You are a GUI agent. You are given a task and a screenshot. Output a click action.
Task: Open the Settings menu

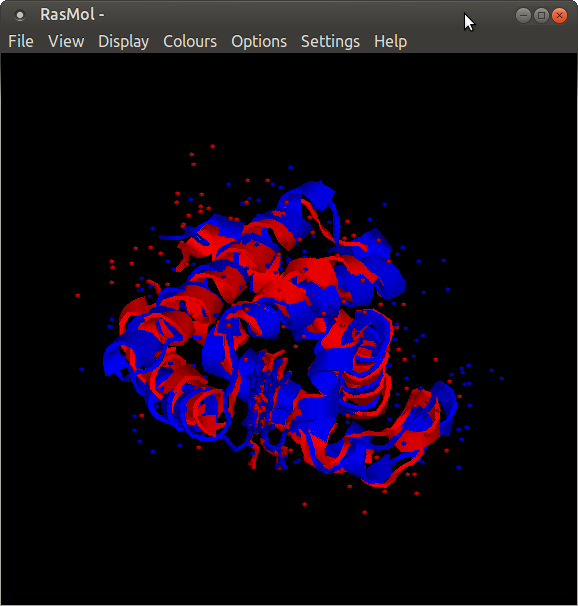pyautogui.click(x=330, y=41)
